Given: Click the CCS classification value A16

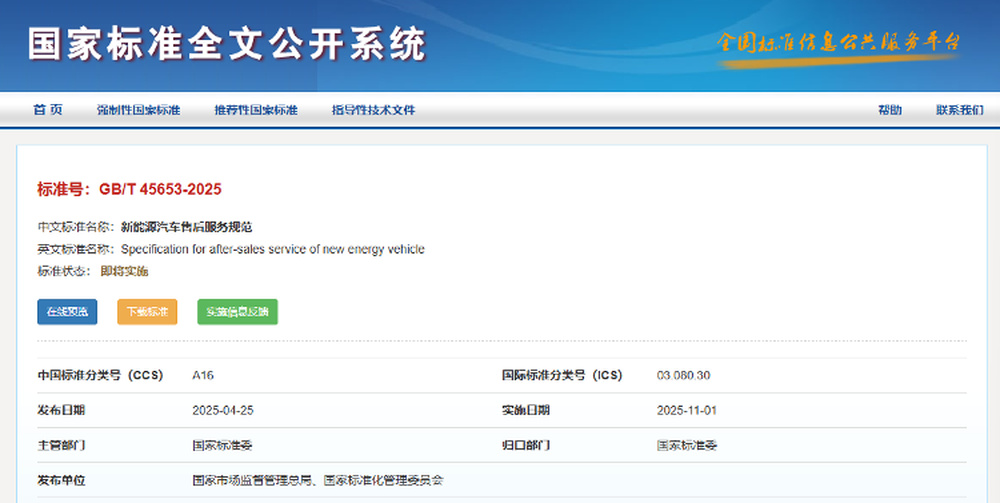Looking at the screenshot, I should tap(203, 376).
